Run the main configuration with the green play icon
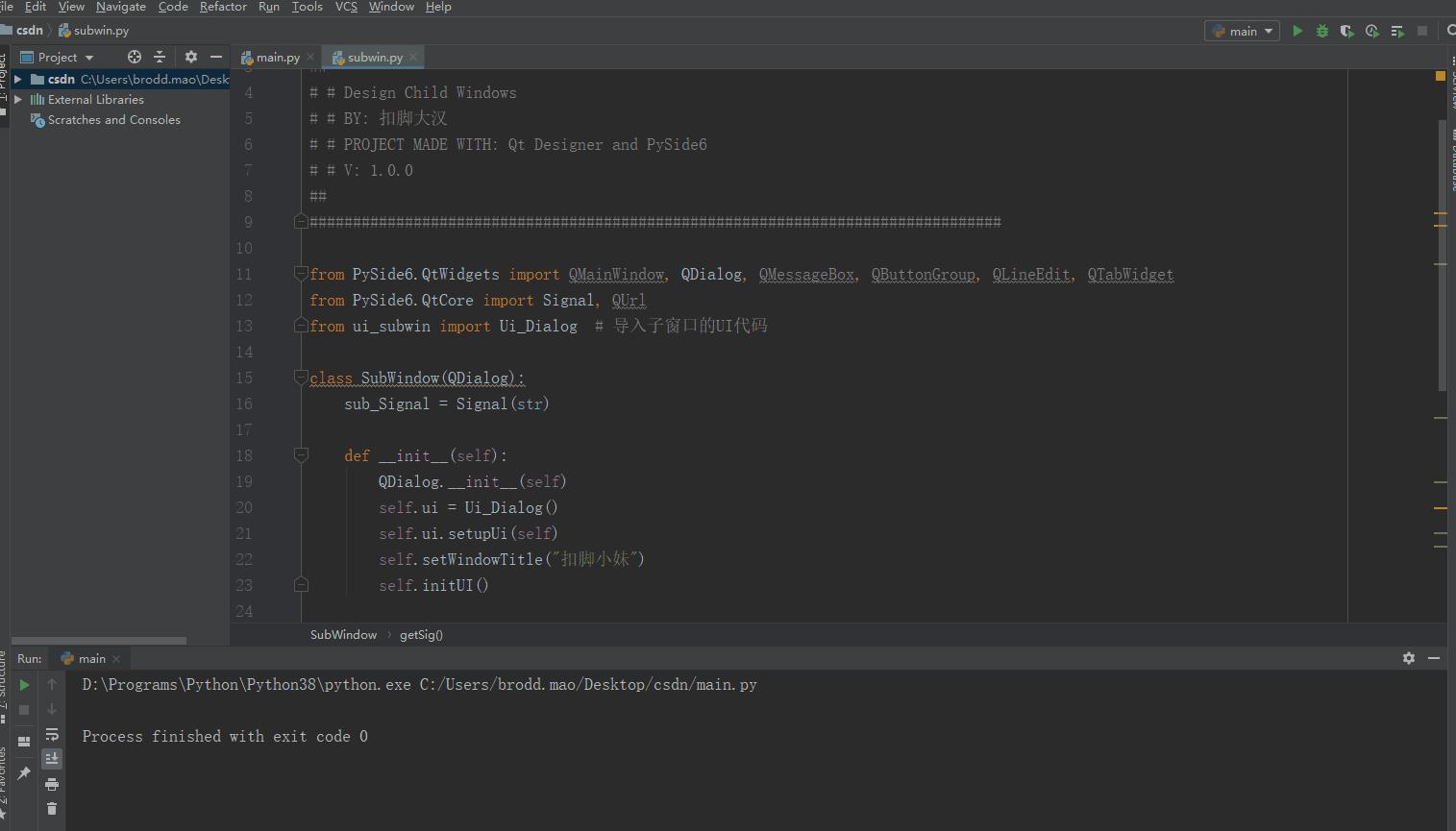The height and width of the screenshot is (831, 1456). (1297, 30)
